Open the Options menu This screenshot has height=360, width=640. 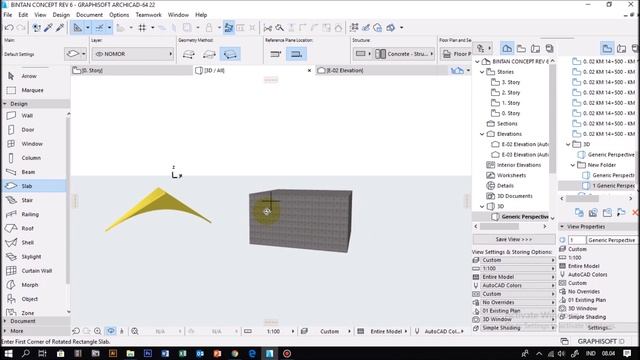pyautogui.click(x=119, y=15)
